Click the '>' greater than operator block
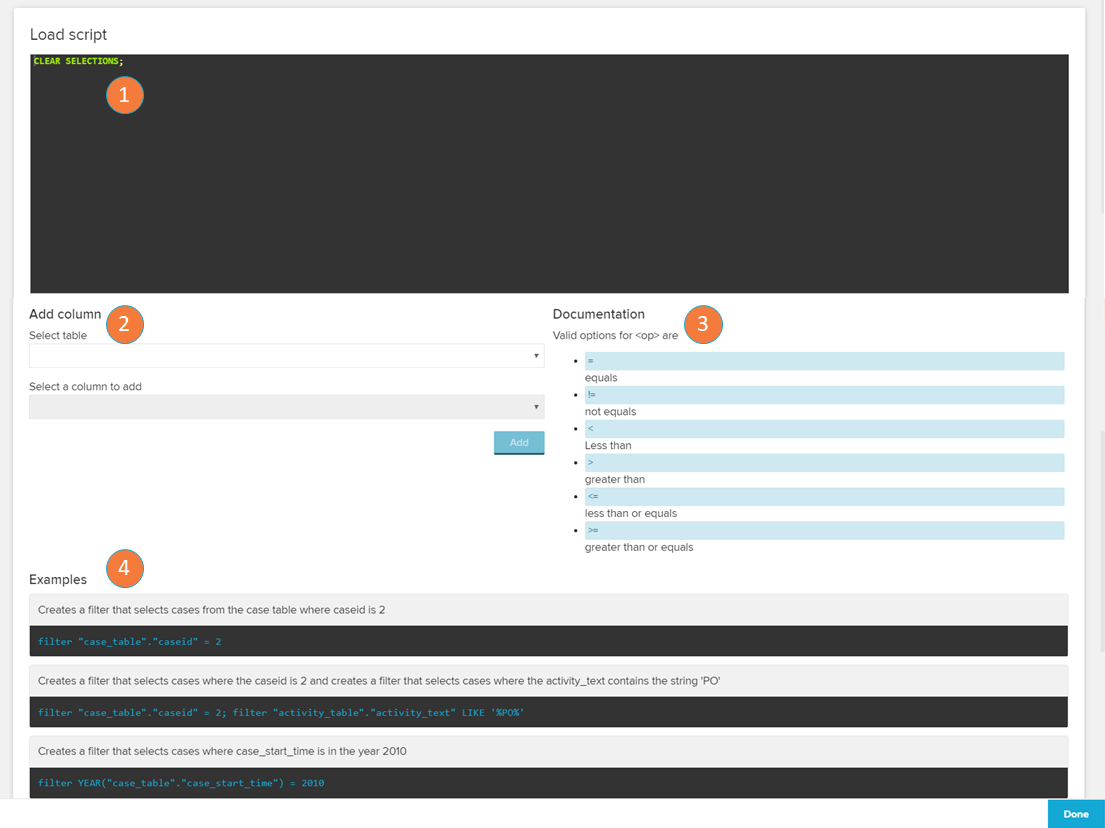 tap(824, 463)
